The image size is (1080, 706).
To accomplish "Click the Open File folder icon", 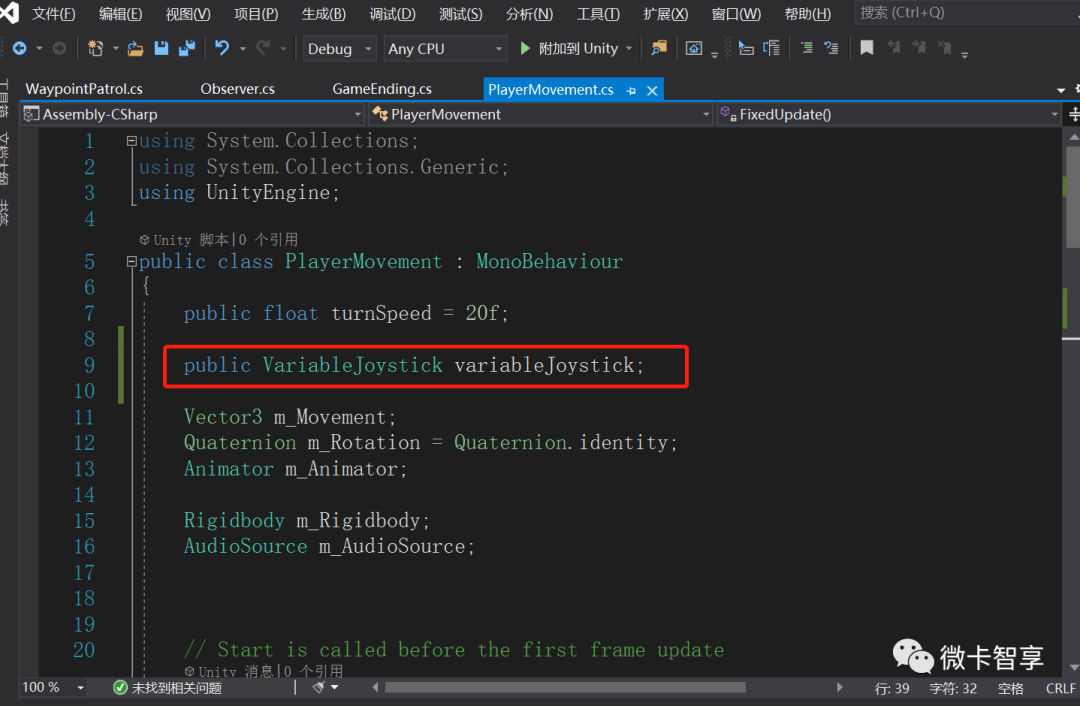I will [135, 48].
